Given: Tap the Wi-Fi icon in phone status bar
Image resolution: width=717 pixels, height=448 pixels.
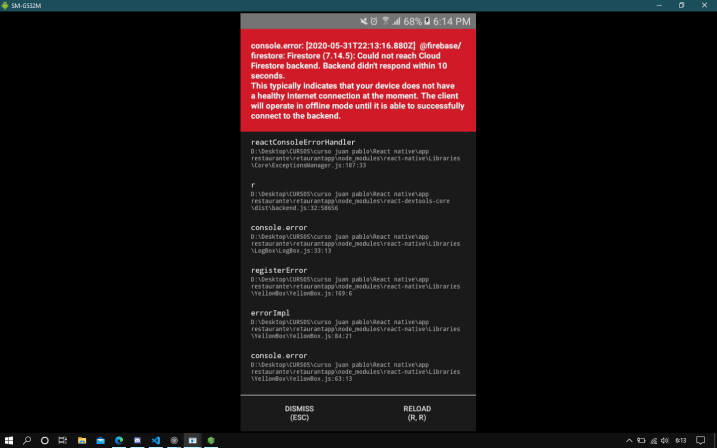Looking at the screenshot, I should pyautogui.click(x=385, y=21).
